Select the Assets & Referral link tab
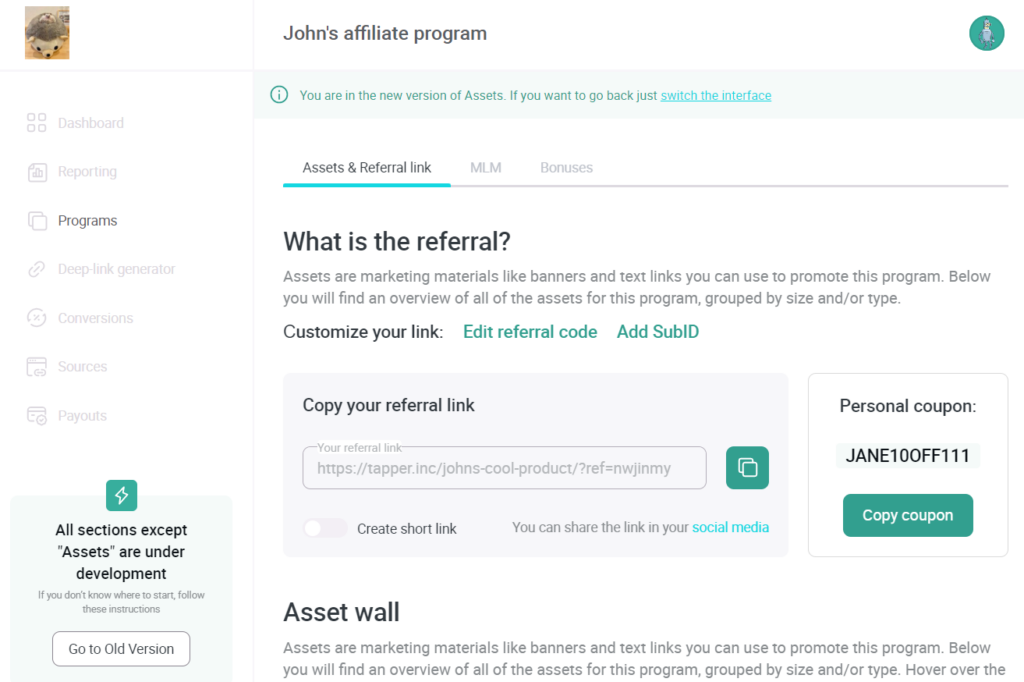 [x=366, y=167]
